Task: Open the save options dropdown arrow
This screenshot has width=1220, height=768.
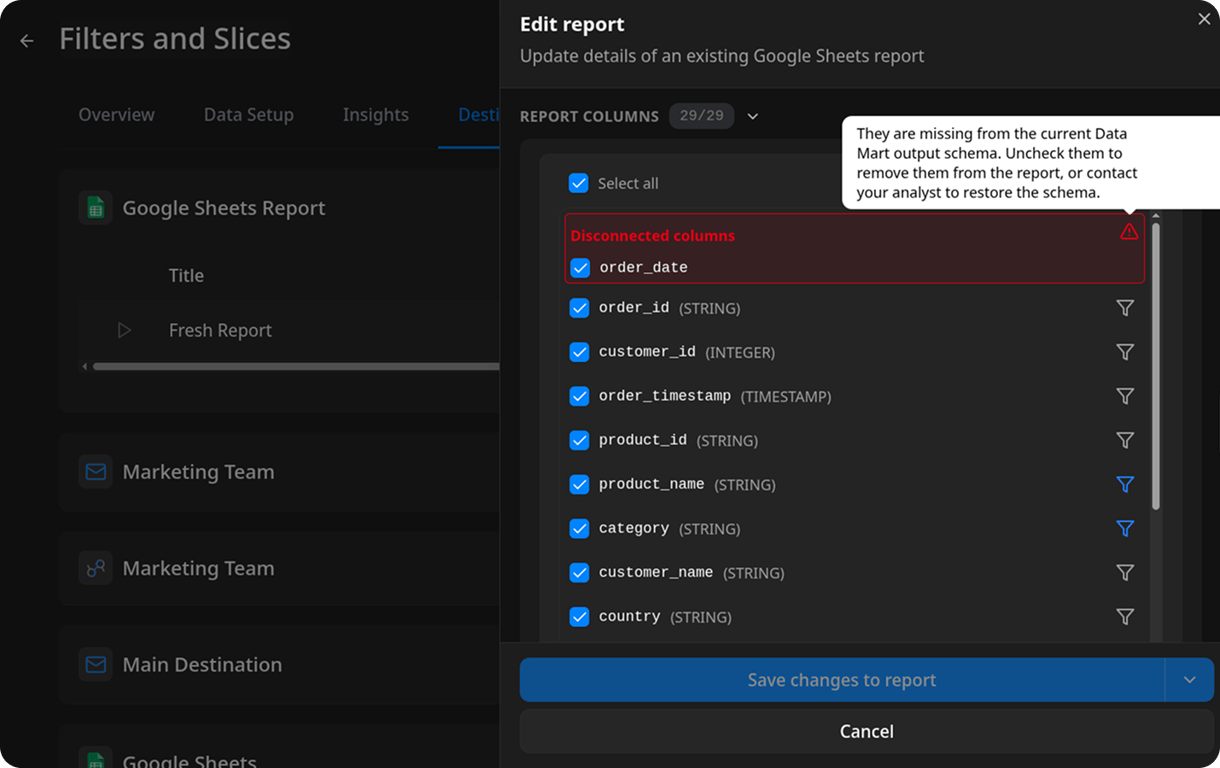Action: pos(1189,680)
